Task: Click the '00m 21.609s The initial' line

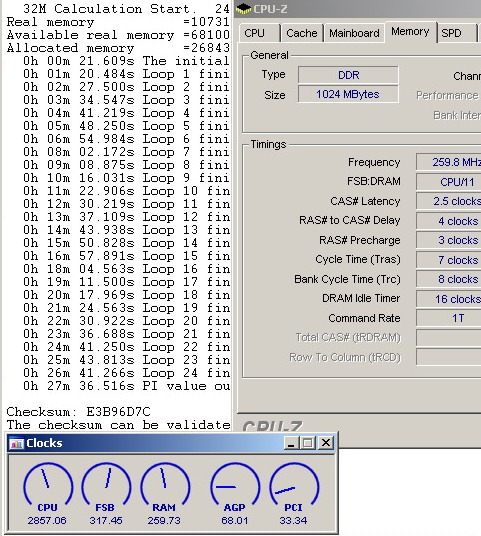Action: click(x=126, y=61)
